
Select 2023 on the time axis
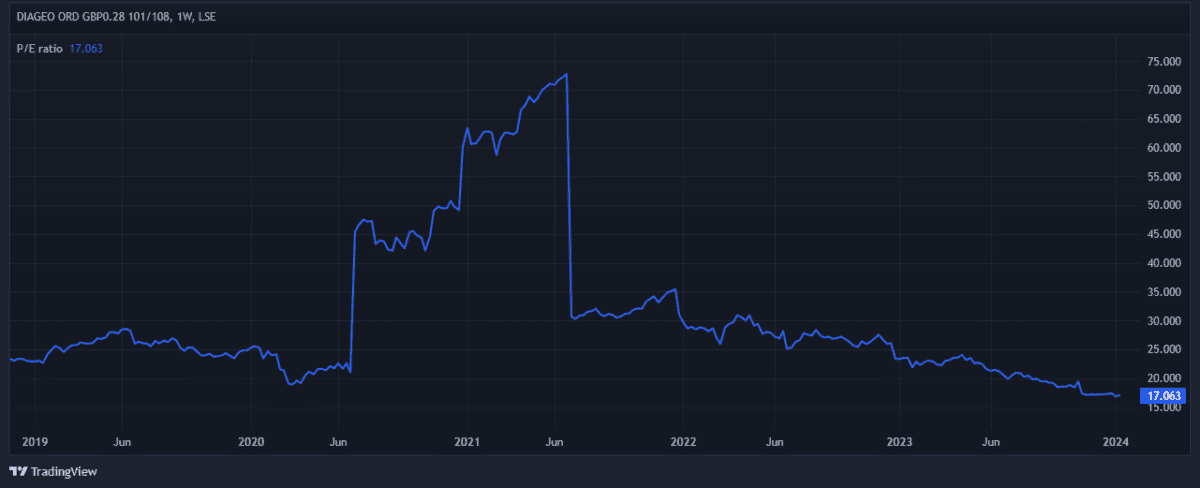tap(899, 441)
